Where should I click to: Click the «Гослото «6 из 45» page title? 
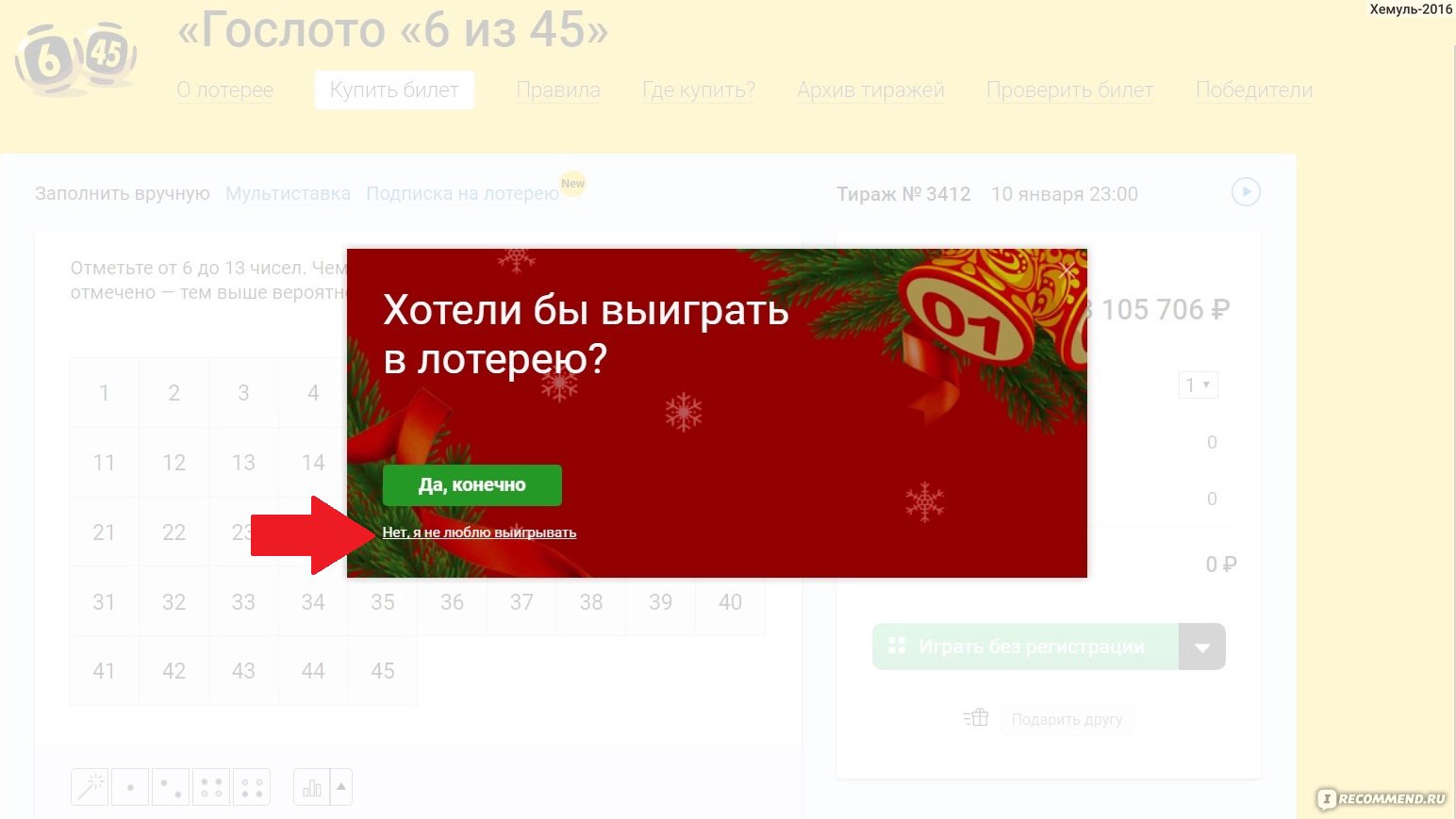coord(393,30)
